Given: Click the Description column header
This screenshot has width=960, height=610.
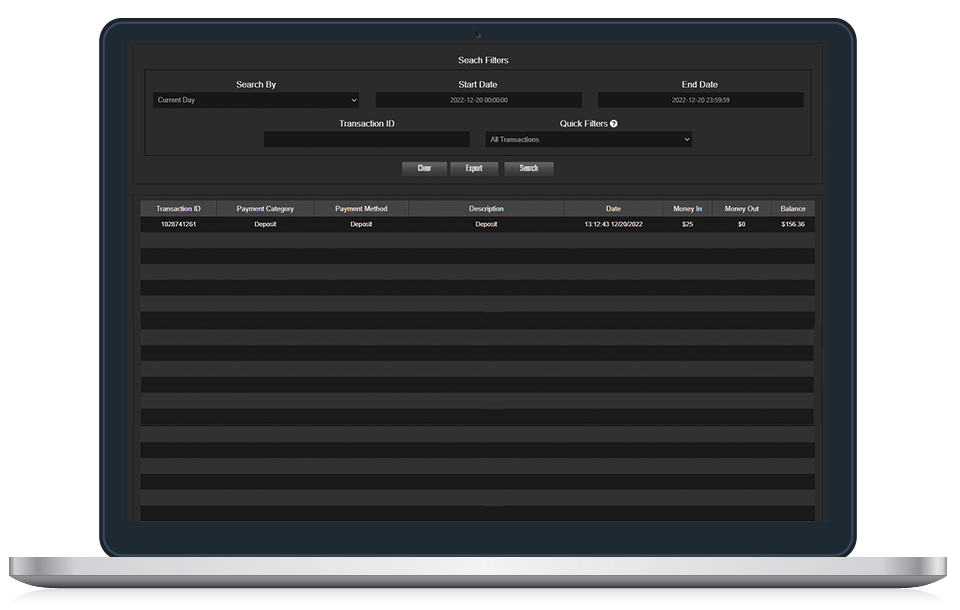Looking at the screenshot, I should 486,209.
